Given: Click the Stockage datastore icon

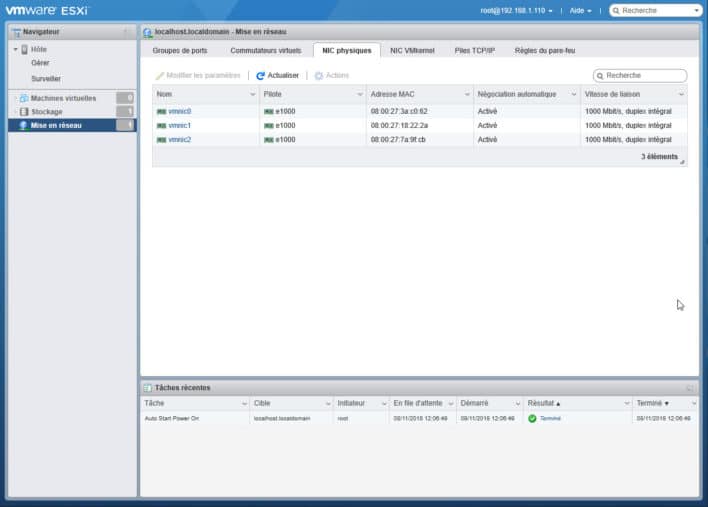Looking at the screenshot, I should pos(23,112).
